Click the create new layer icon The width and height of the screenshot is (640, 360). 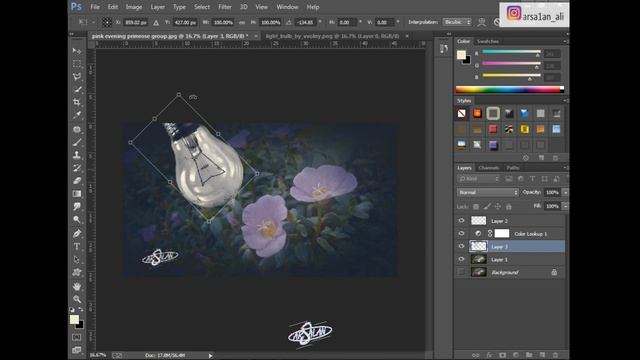tap(542, 355)
